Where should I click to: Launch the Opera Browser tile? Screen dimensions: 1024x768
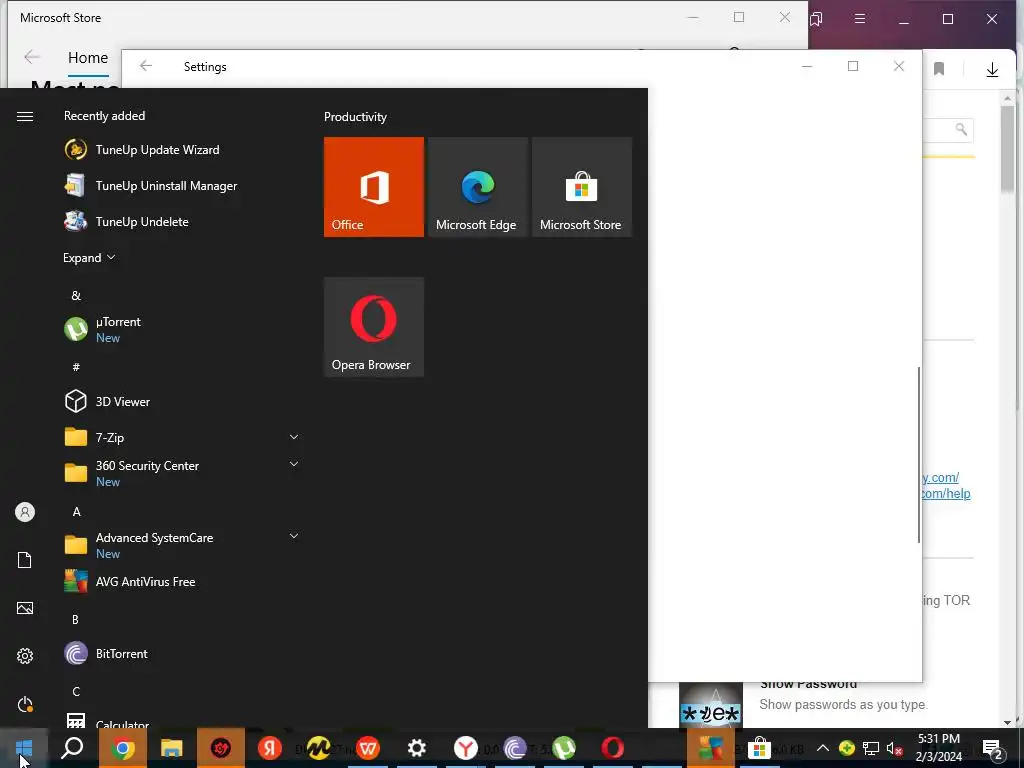click(x=374, y=327)
